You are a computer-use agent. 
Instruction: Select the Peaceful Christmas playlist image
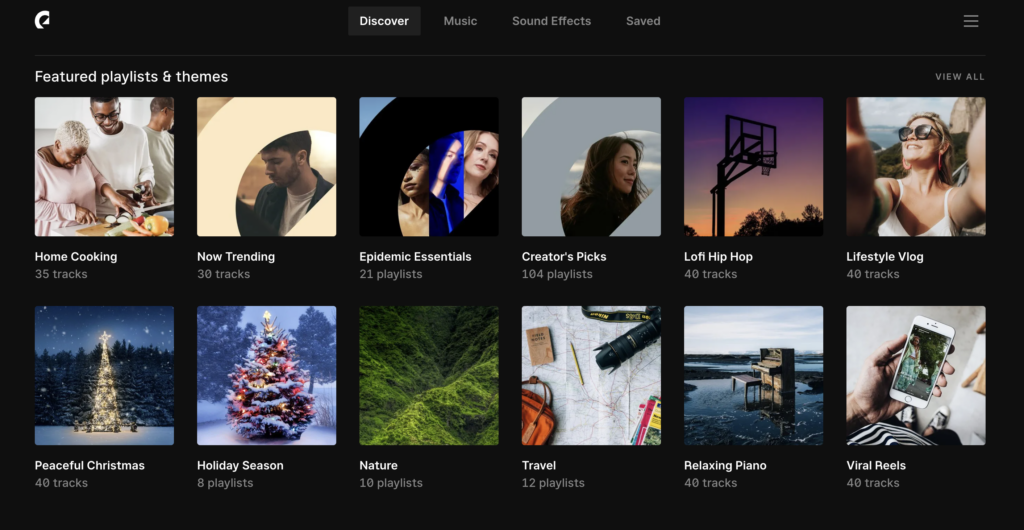(x=104, y=375)
